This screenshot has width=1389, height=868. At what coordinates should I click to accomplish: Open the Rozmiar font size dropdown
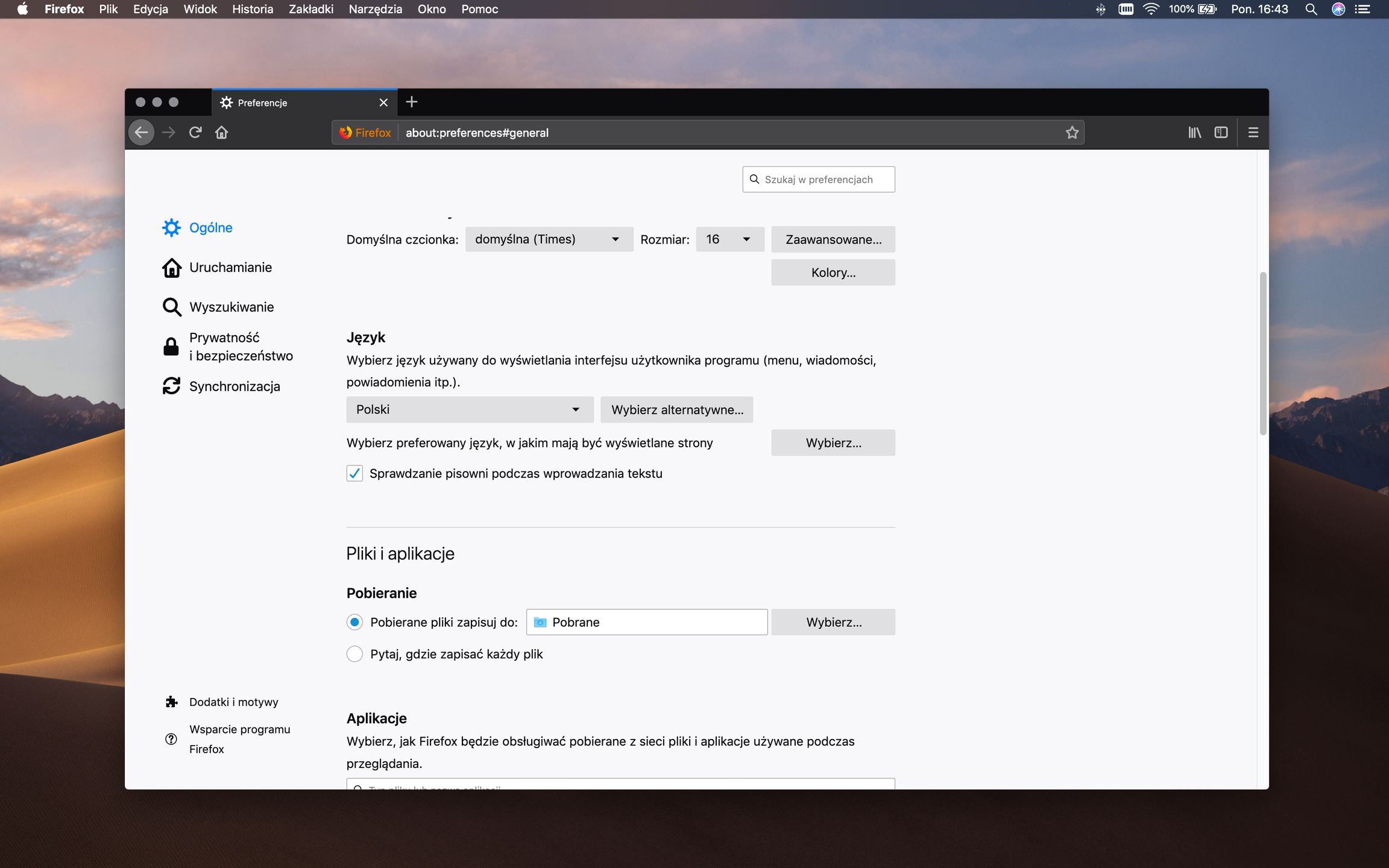coord(729,239)
